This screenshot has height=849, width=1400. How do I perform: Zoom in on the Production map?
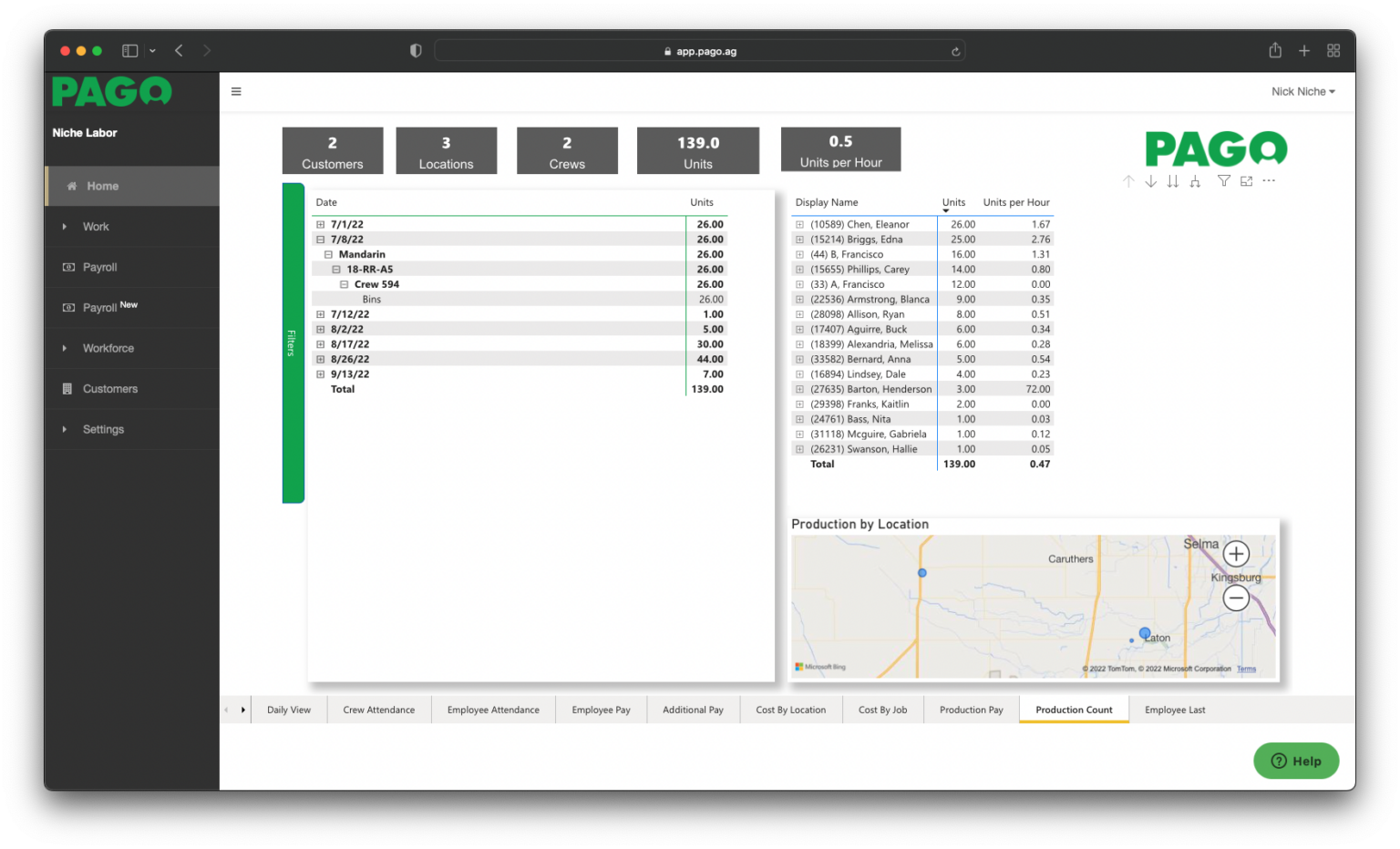1236,553
